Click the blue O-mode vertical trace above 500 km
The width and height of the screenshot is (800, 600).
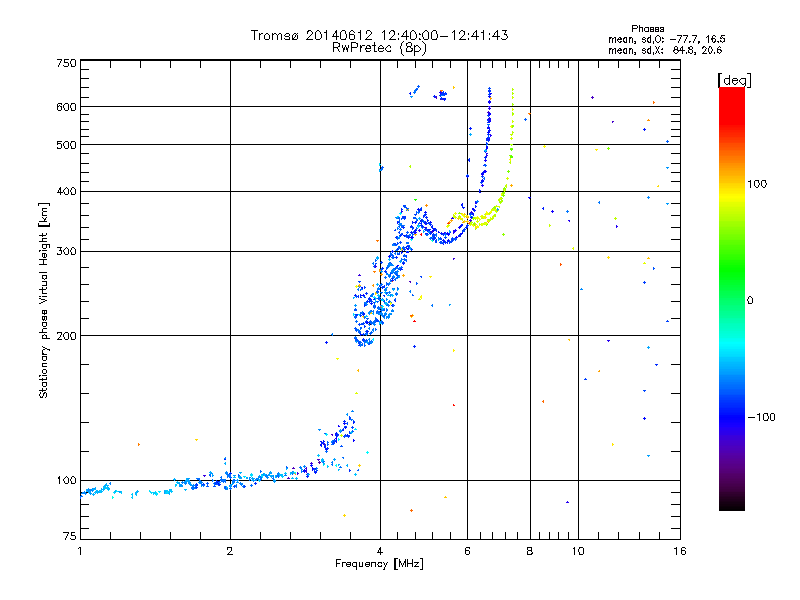(x=489, y=117)
